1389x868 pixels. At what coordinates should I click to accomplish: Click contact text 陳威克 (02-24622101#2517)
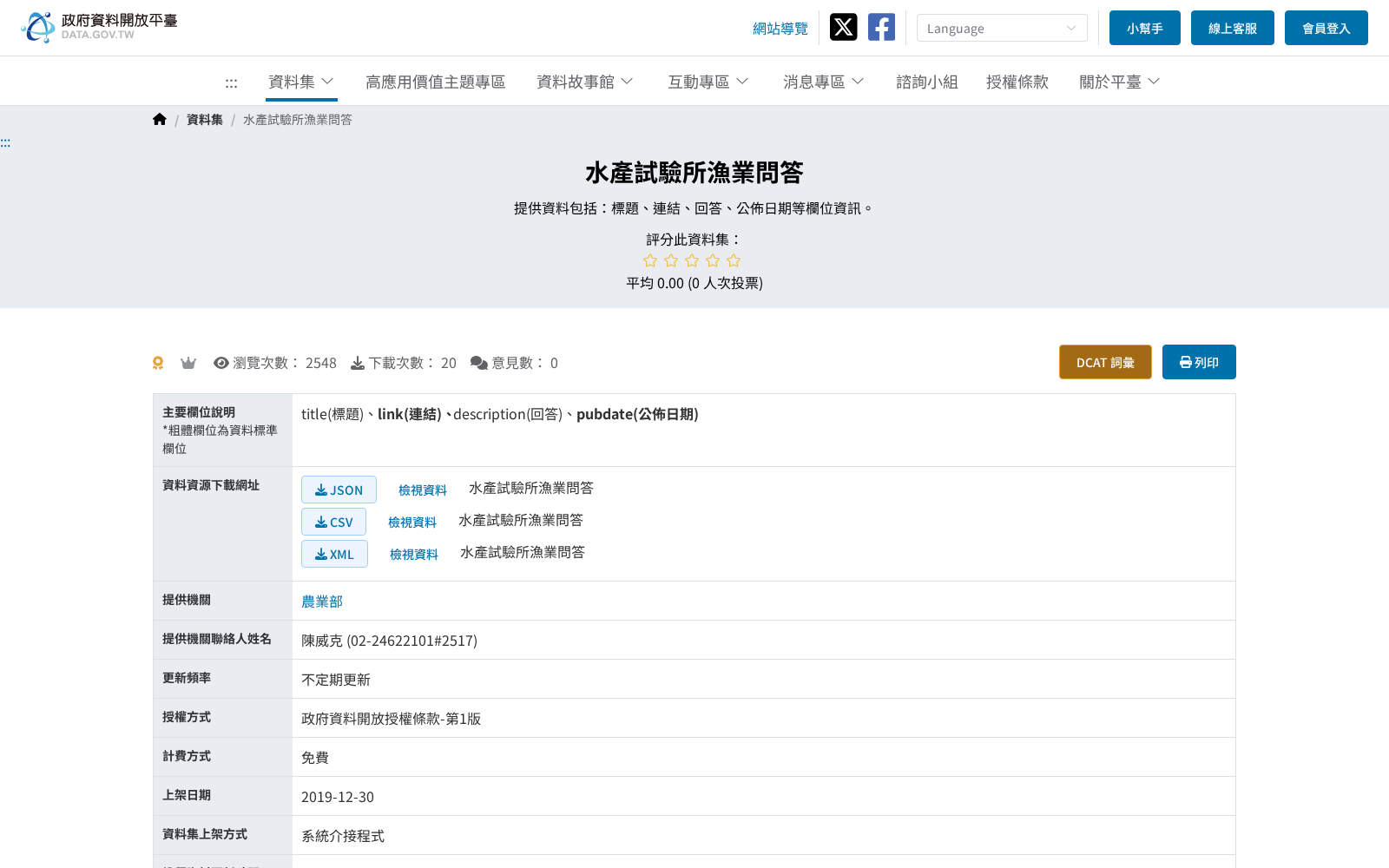pos(389,641)
